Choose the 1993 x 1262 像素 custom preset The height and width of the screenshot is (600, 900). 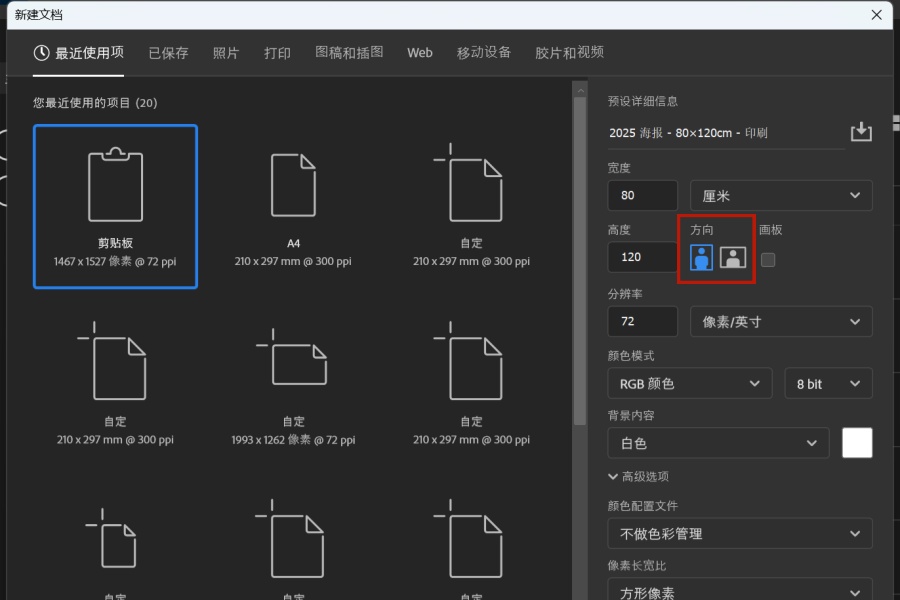(293, 386)
